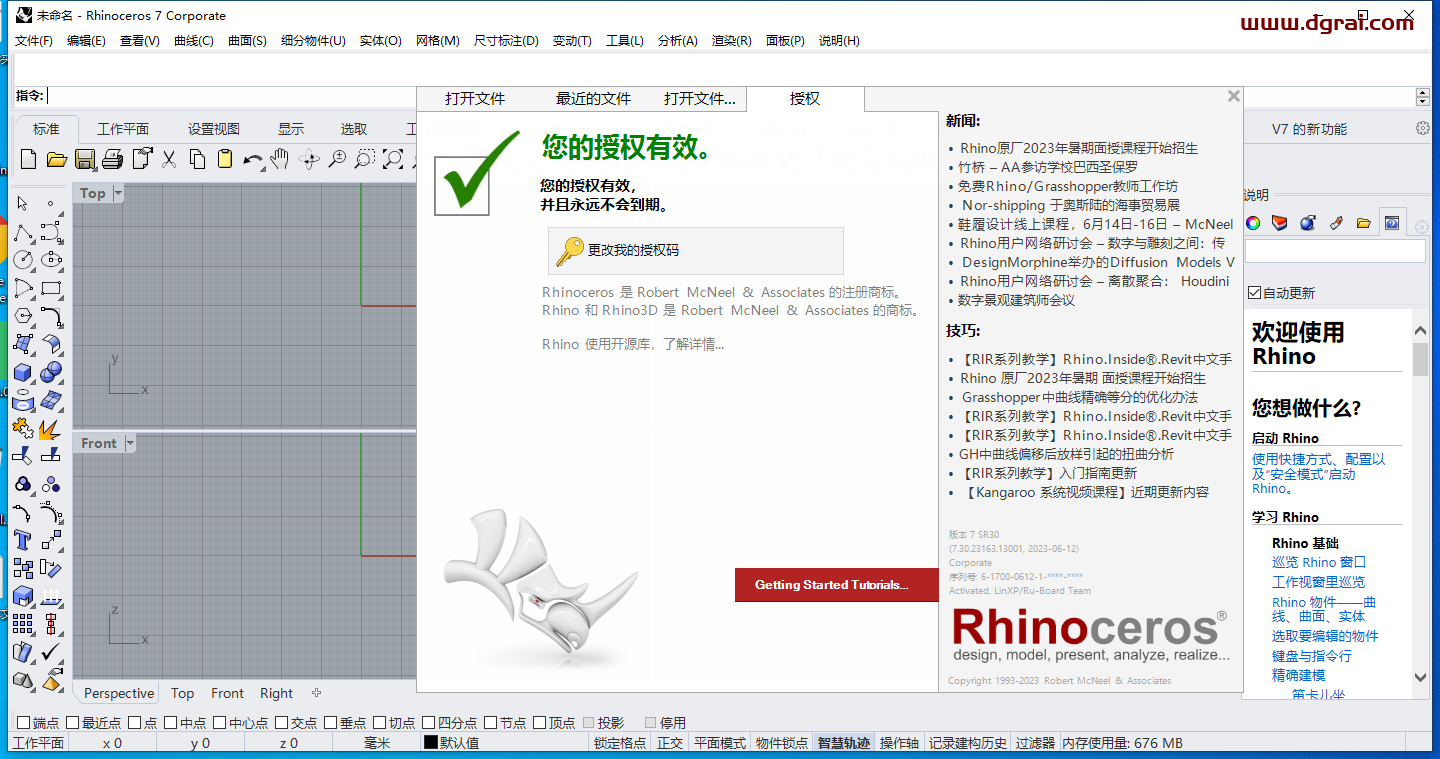Enable the 中点 osnap checkbox

click(172, 722)
